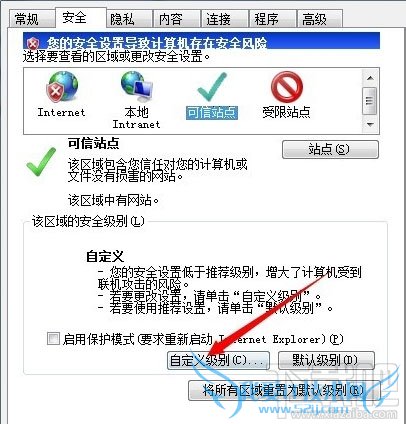406x424 pixels.
Task: Enable the 启用保护模式 checkbox
Action: coord(53,339)
